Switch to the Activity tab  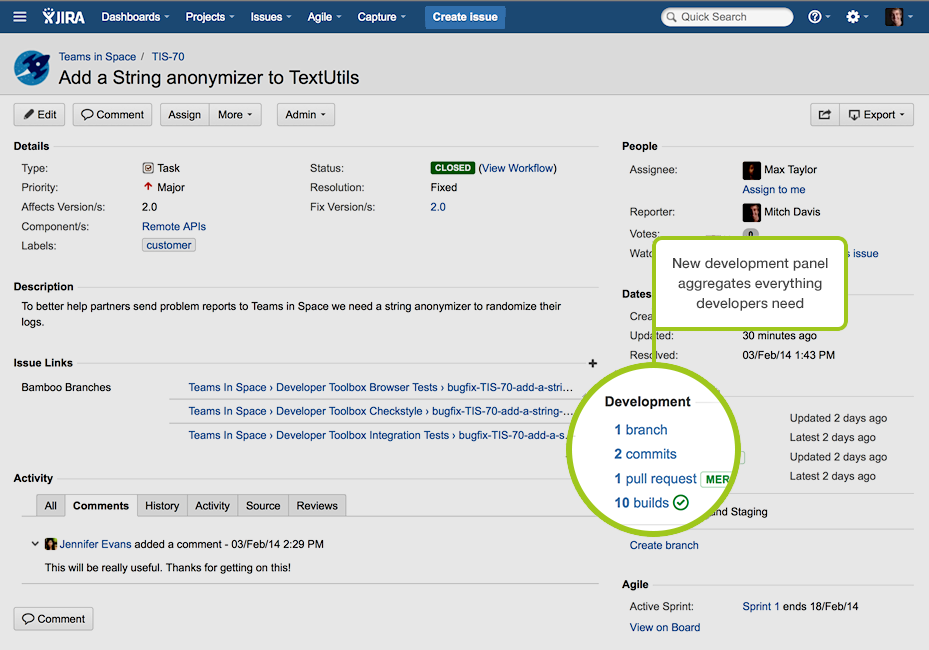212,505
